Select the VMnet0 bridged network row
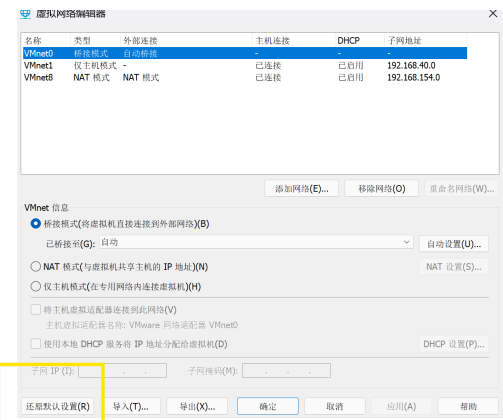 (x=245, y=53)
